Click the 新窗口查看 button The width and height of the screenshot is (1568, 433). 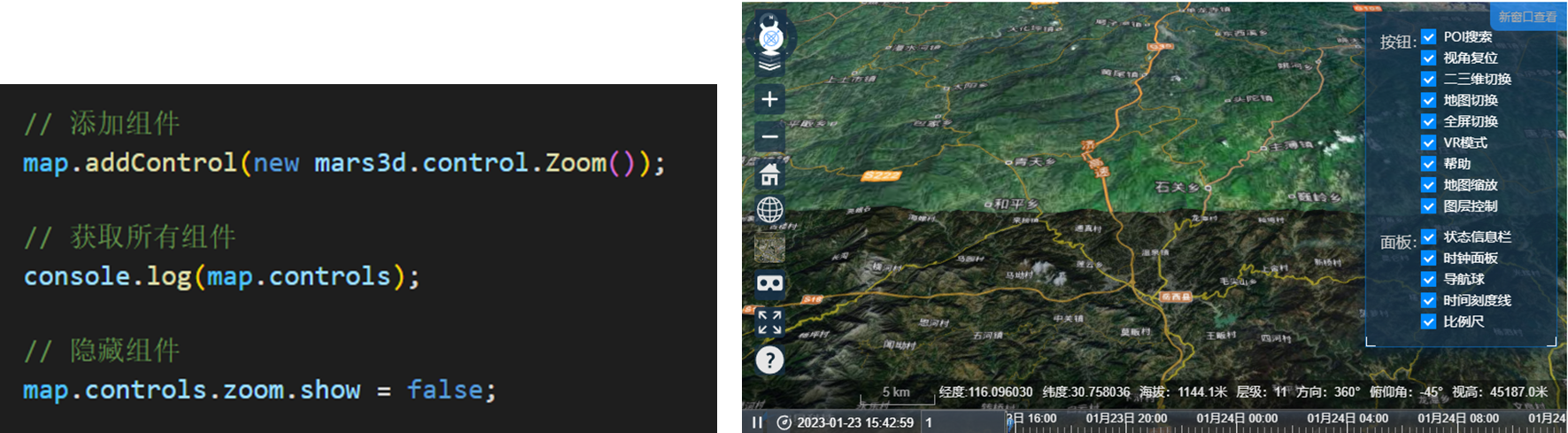tap(1527, 17)
